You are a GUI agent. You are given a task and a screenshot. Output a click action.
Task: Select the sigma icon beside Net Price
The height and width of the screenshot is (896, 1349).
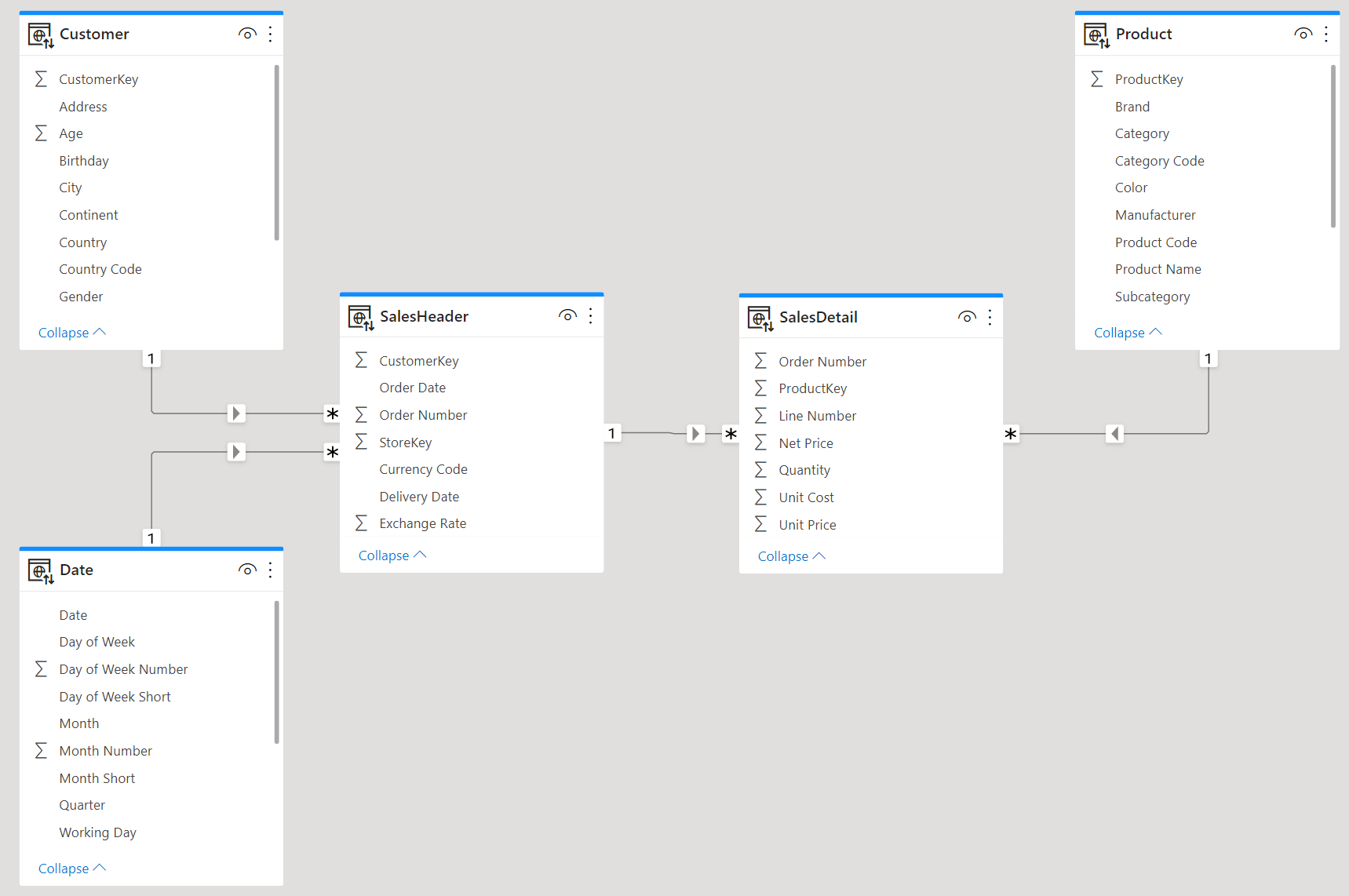tap(760, 443)
